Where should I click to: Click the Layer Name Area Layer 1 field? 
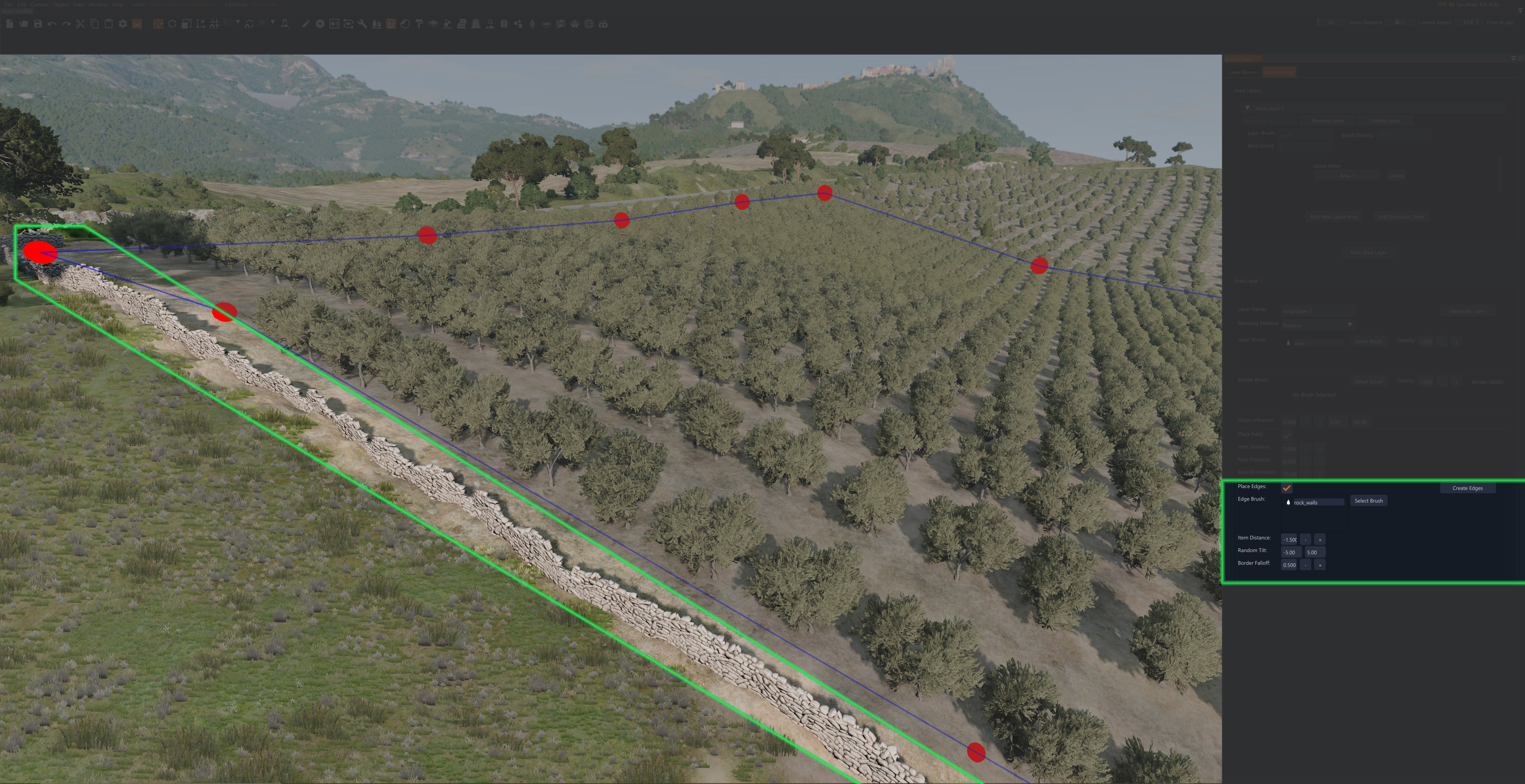click(x=1318, y=311)
